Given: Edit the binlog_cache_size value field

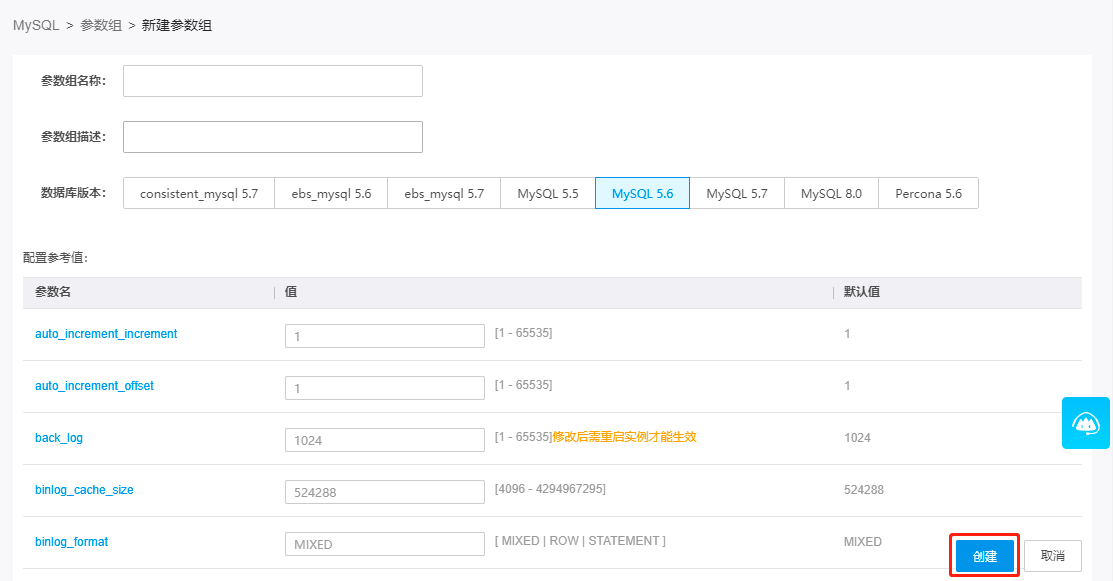Looking at the screenshot, I should coord(384,492).
